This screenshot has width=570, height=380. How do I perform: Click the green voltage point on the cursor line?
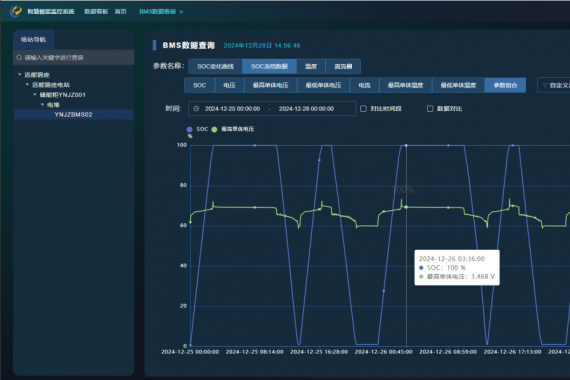[406, 207]
